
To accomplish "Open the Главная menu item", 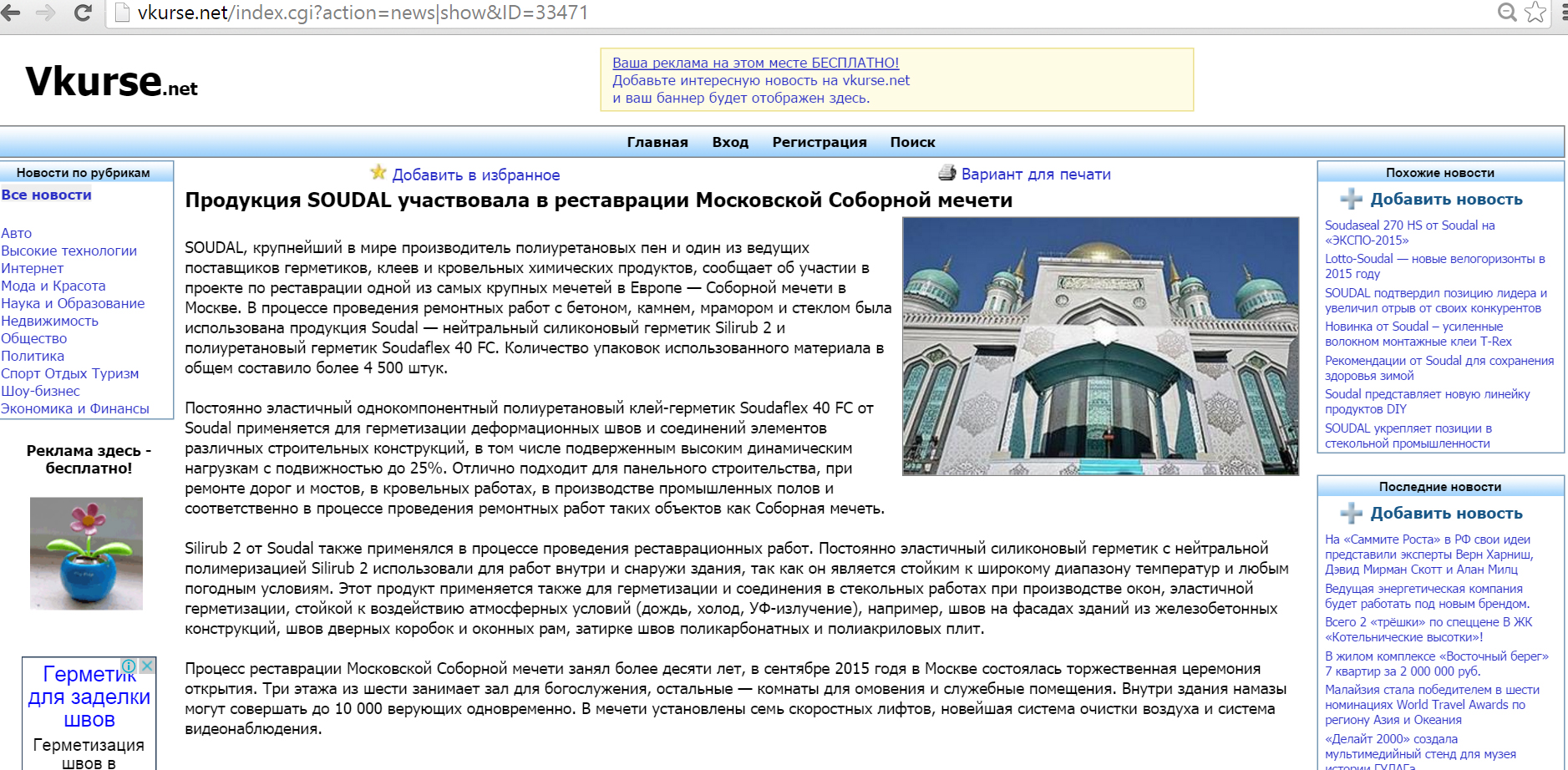I will pos(657,142).
